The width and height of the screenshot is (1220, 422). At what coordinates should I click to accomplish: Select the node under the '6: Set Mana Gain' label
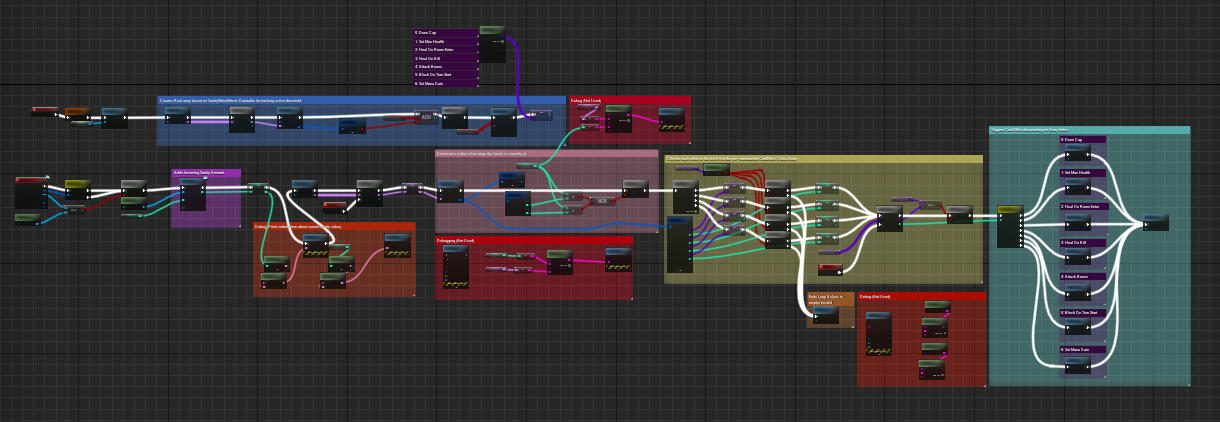tap(1077, 365)
